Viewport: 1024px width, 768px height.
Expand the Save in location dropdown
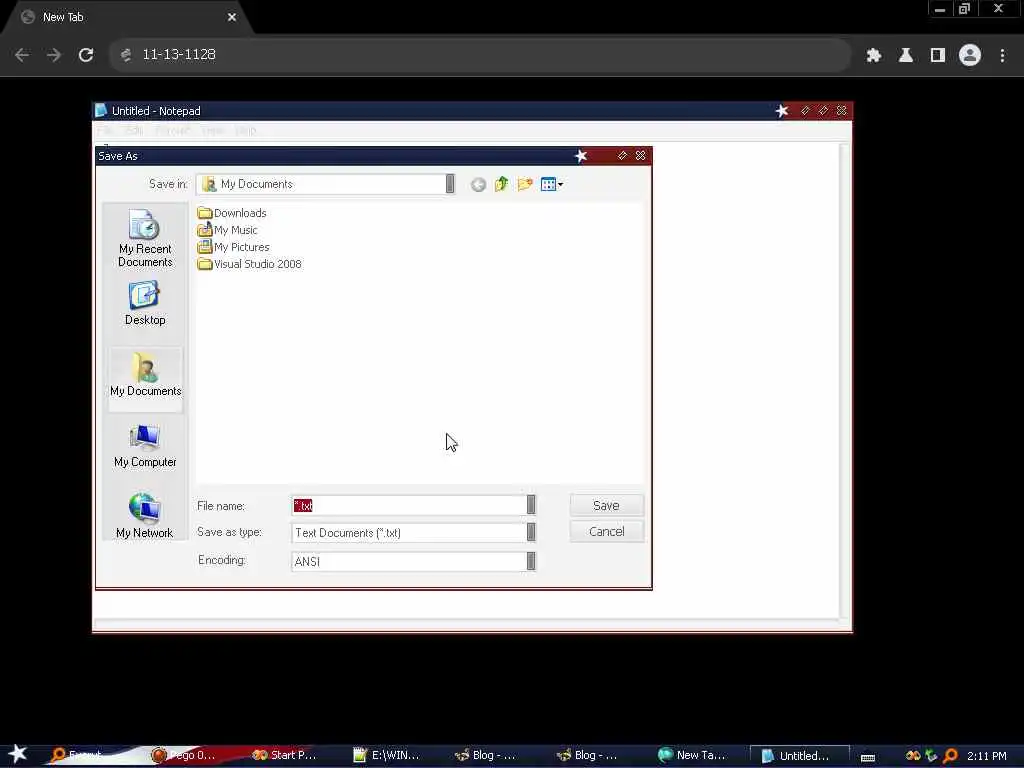tap(450, 184)
